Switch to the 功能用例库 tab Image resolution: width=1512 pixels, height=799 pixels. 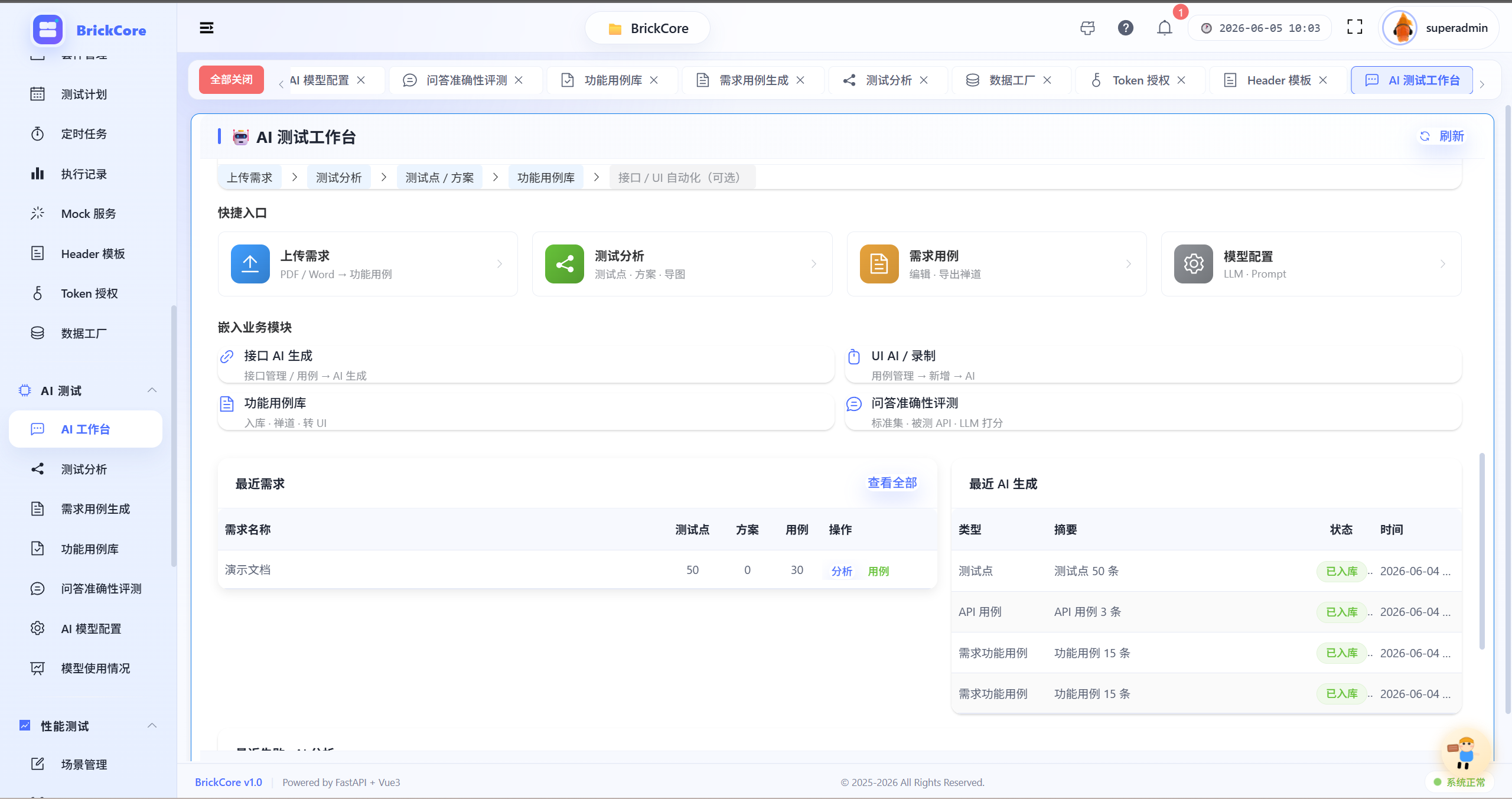(612, 80)
